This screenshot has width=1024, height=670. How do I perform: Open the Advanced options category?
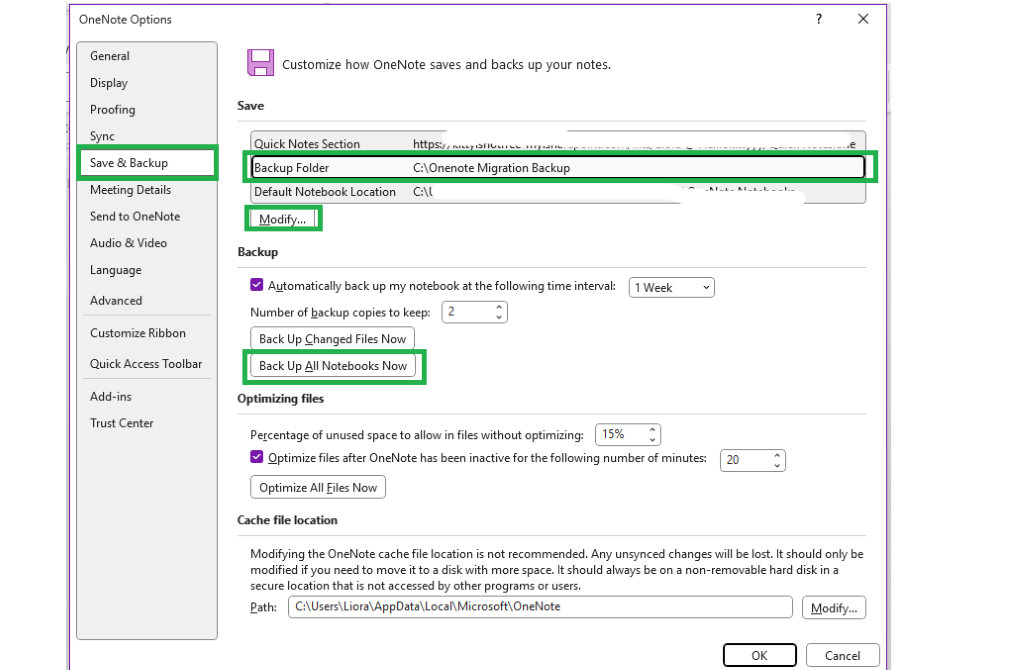(116, 300)
